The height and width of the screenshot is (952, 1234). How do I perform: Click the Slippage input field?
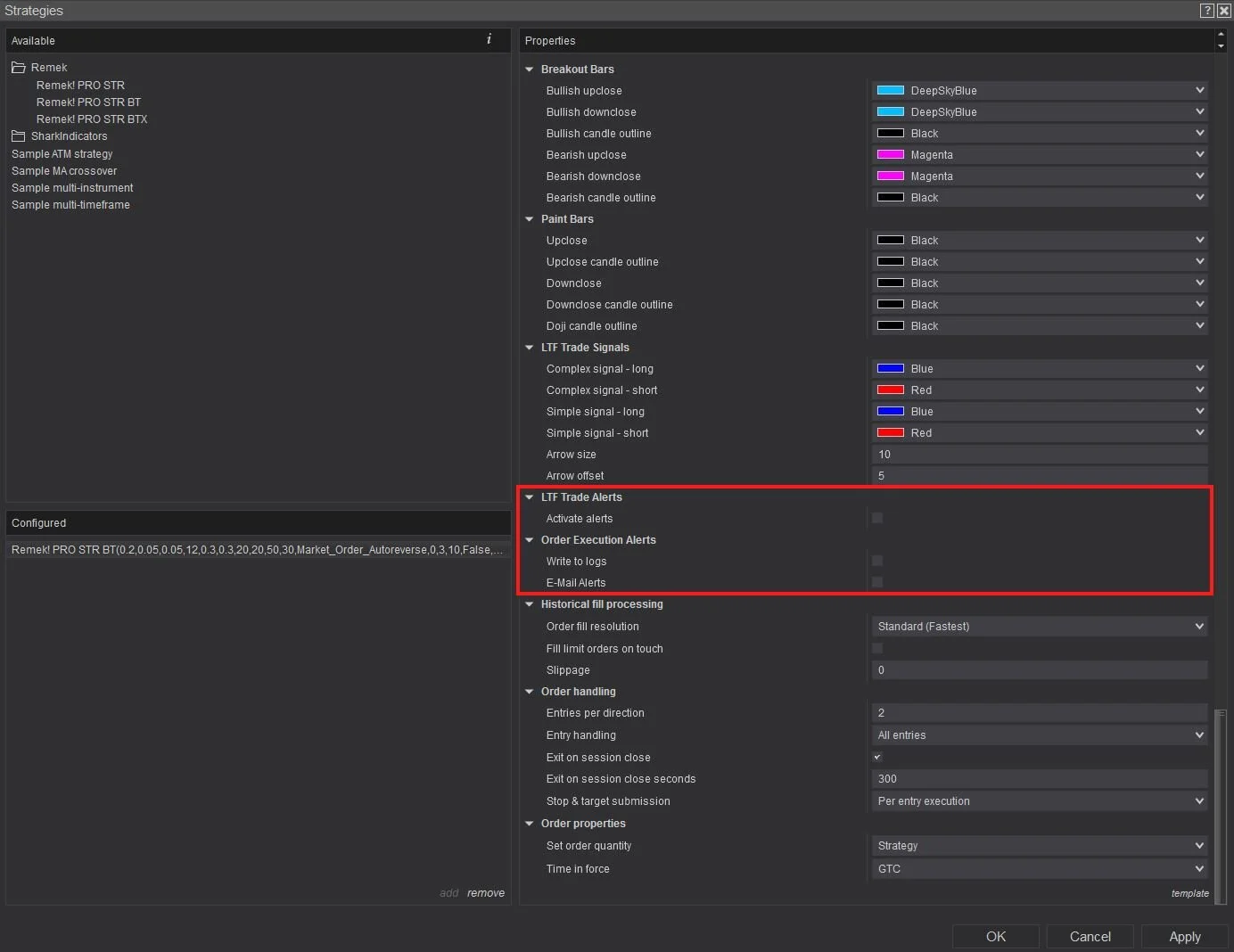click(1040, 669)
